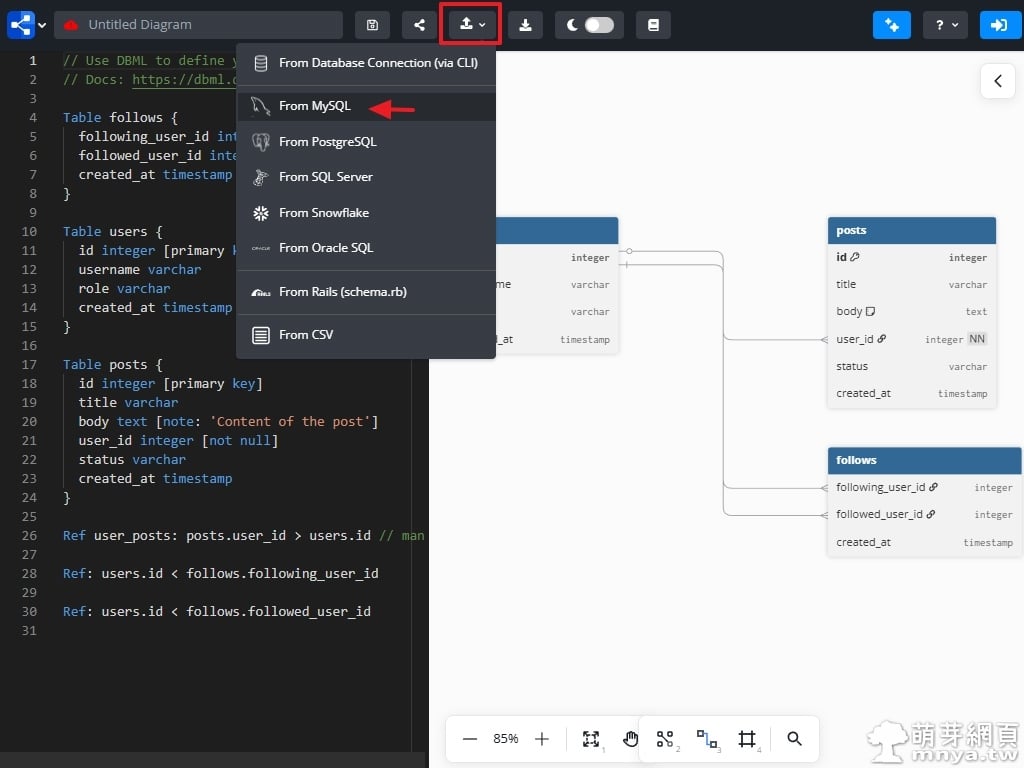This screenshot has width=1024, height=768.
Task: Open the documentation book icon
Action: click(653, 25)
